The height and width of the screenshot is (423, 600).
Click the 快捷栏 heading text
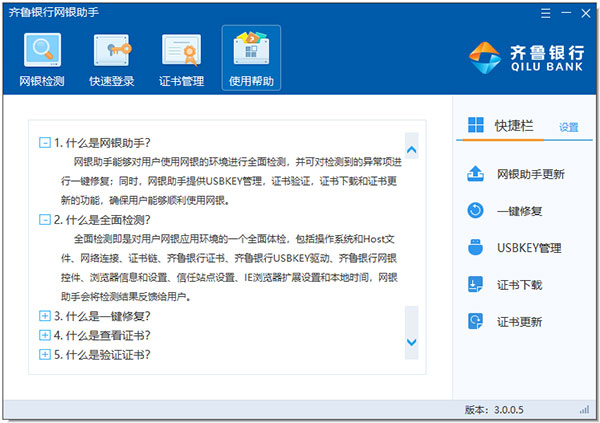click(x=514, y=126)
